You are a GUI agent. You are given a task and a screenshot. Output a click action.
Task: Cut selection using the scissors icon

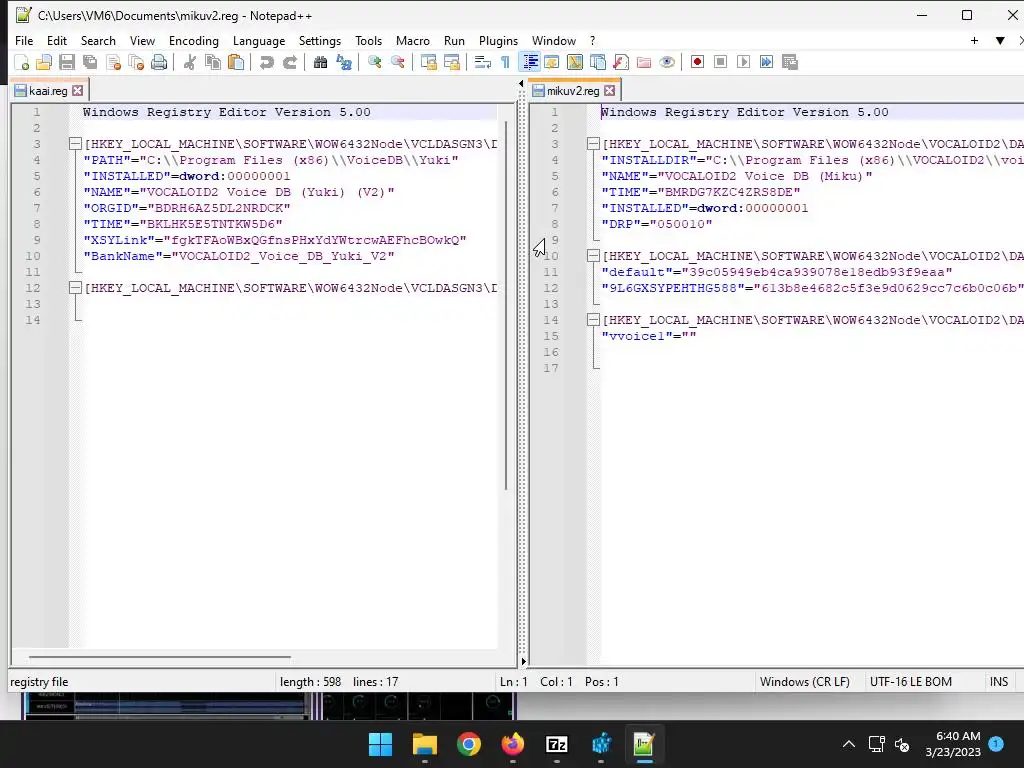(189, 62)
